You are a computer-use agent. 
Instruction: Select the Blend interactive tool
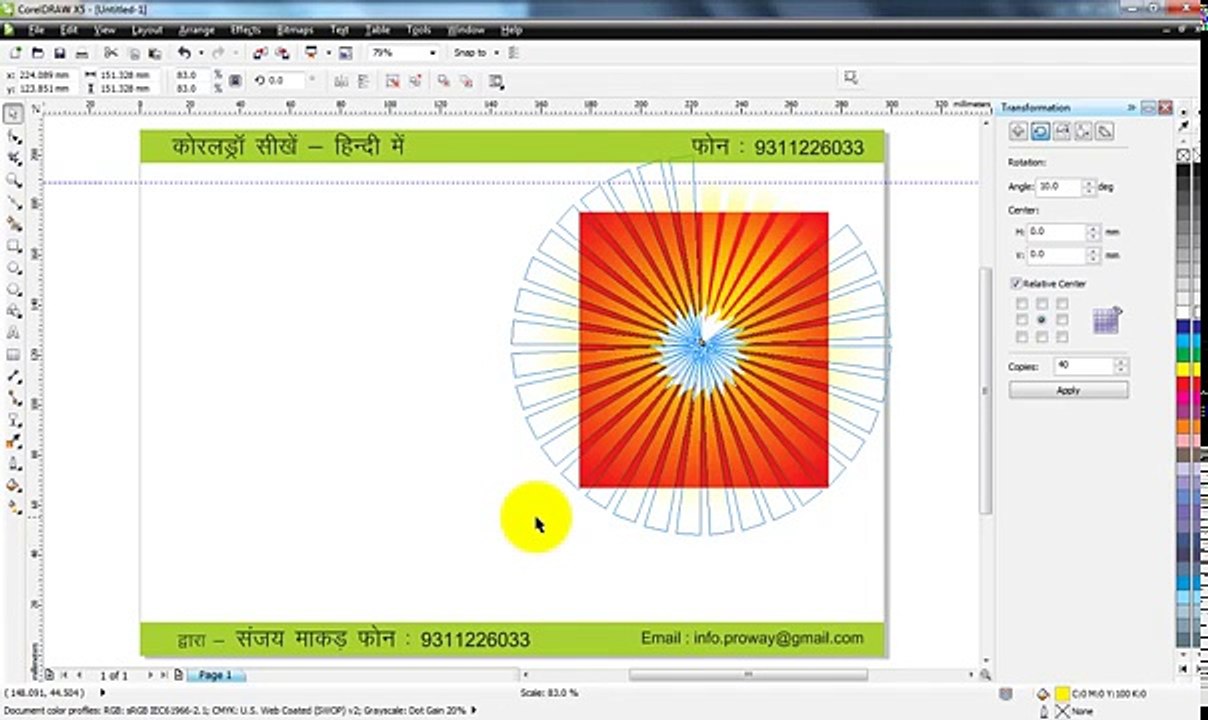click(x=14, y=421)
